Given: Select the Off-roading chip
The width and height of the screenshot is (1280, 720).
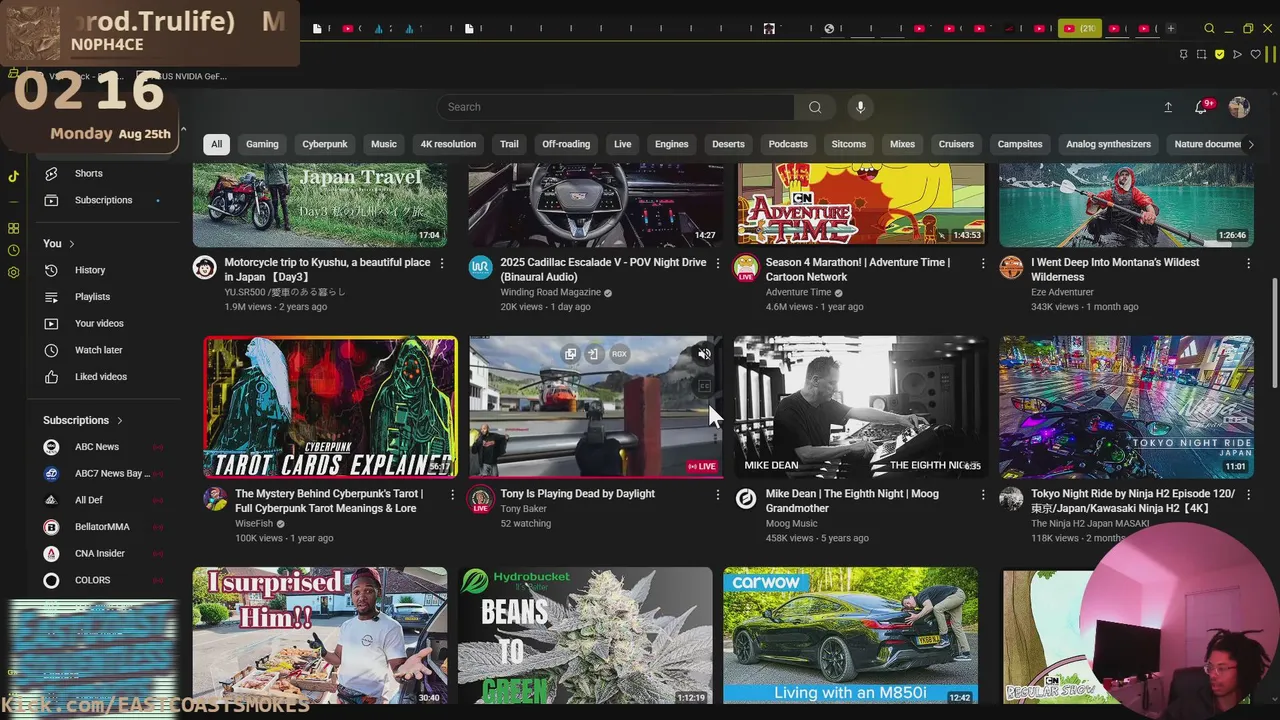Looking at the screenshot, I should click(x=566, y=144).
